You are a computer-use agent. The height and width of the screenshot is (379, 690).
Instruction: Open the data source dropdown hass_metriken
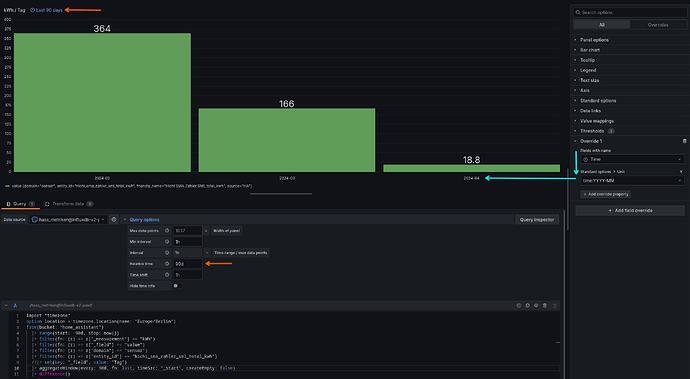click(69, 219)
